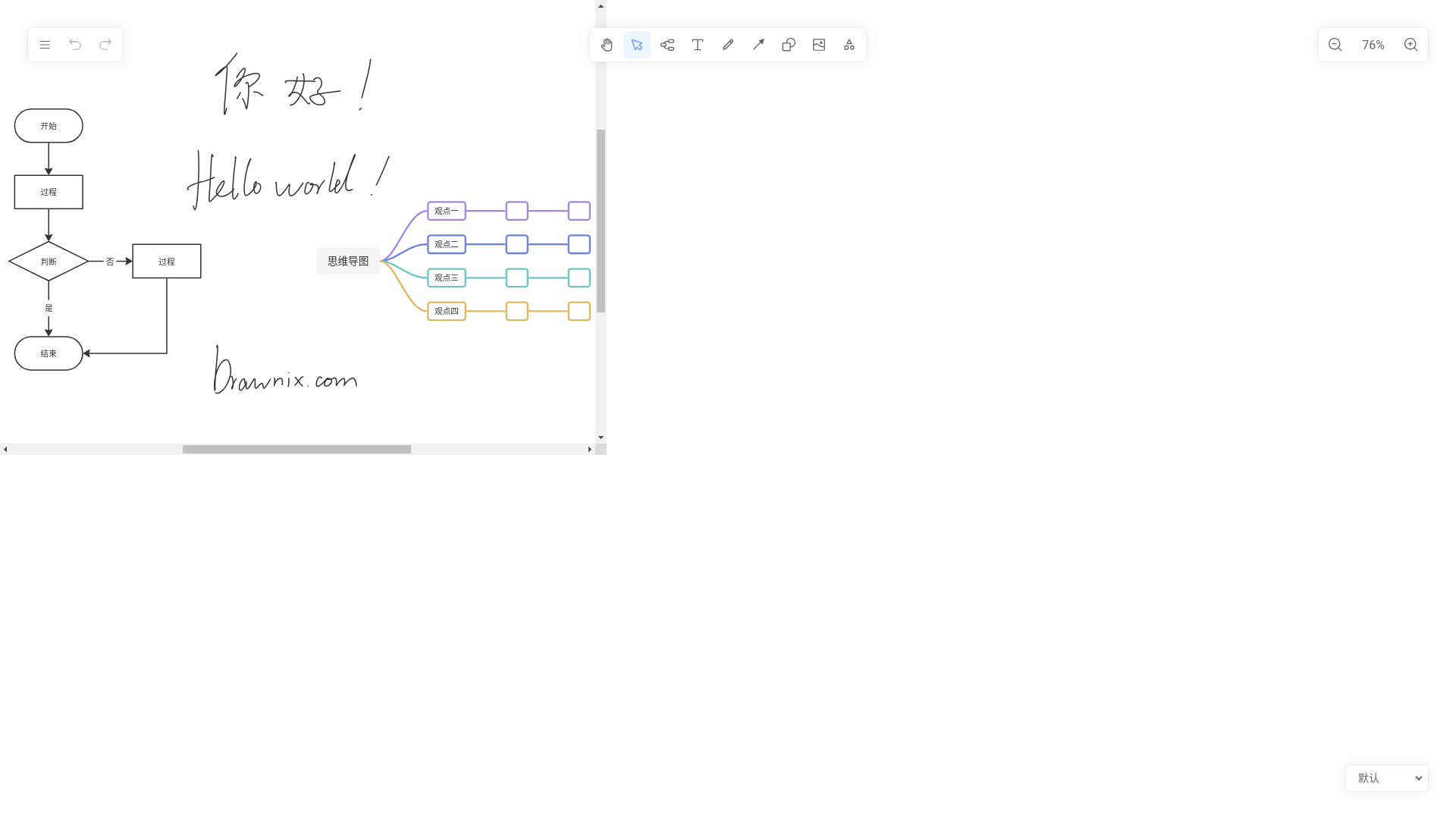Select the empty child node after 观点二
The image size is (1456, 819).
click(517, 244)
